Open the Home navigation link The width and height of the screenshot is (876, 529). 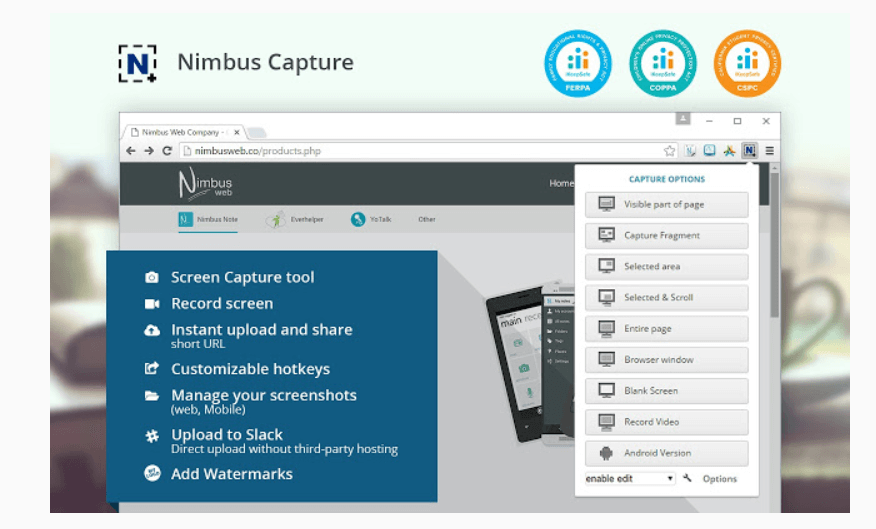561,183
